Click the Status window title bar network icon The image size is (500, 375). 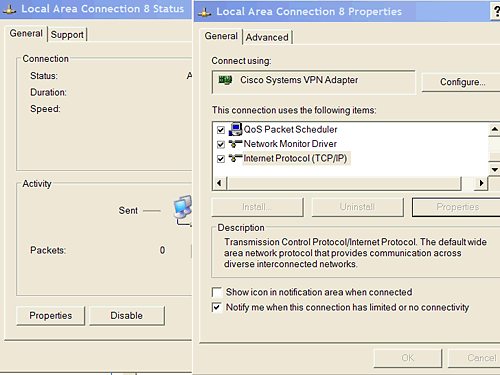[x=9, y=9]
